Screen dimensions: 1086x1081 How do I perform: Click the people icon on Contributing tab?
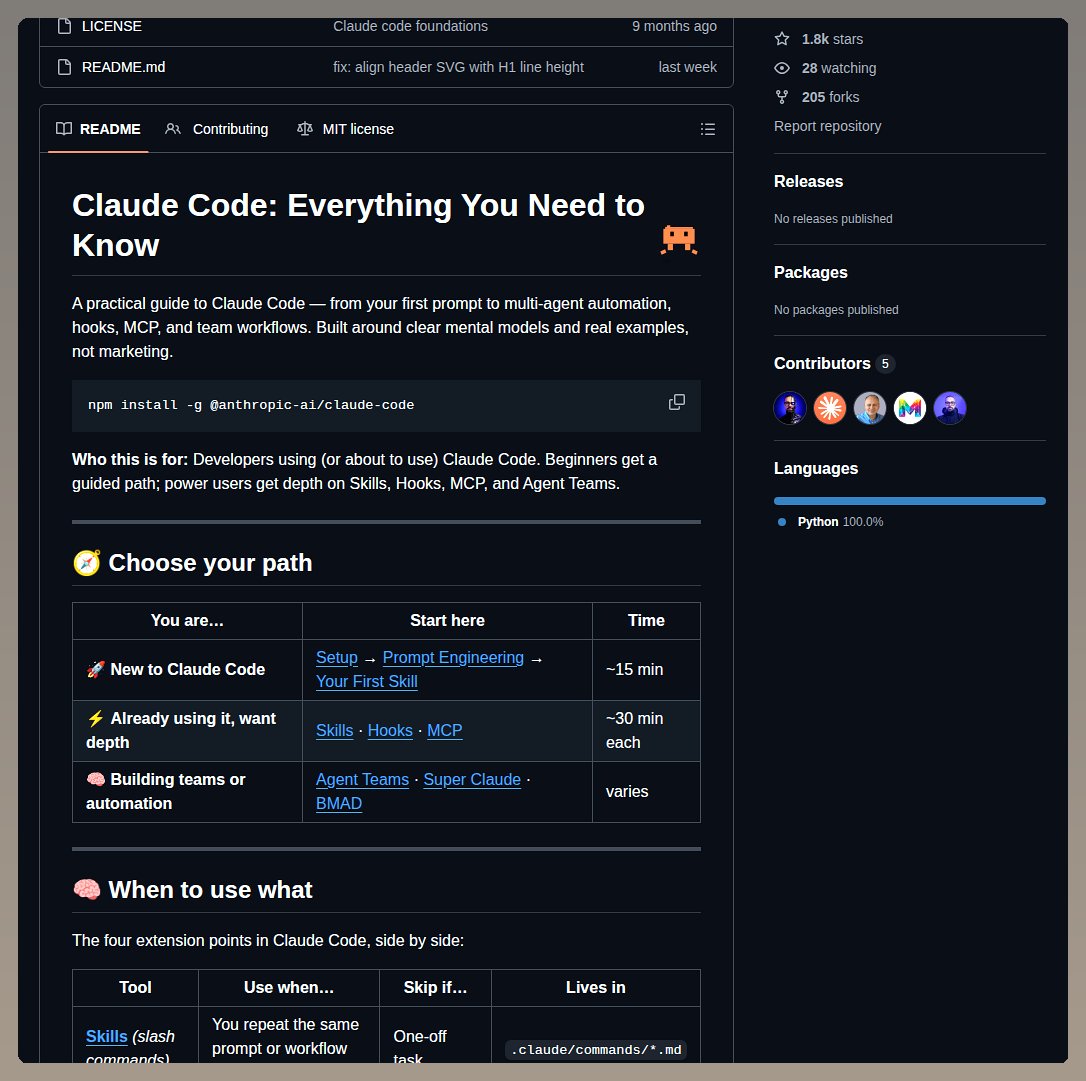[x=173, y=129]
